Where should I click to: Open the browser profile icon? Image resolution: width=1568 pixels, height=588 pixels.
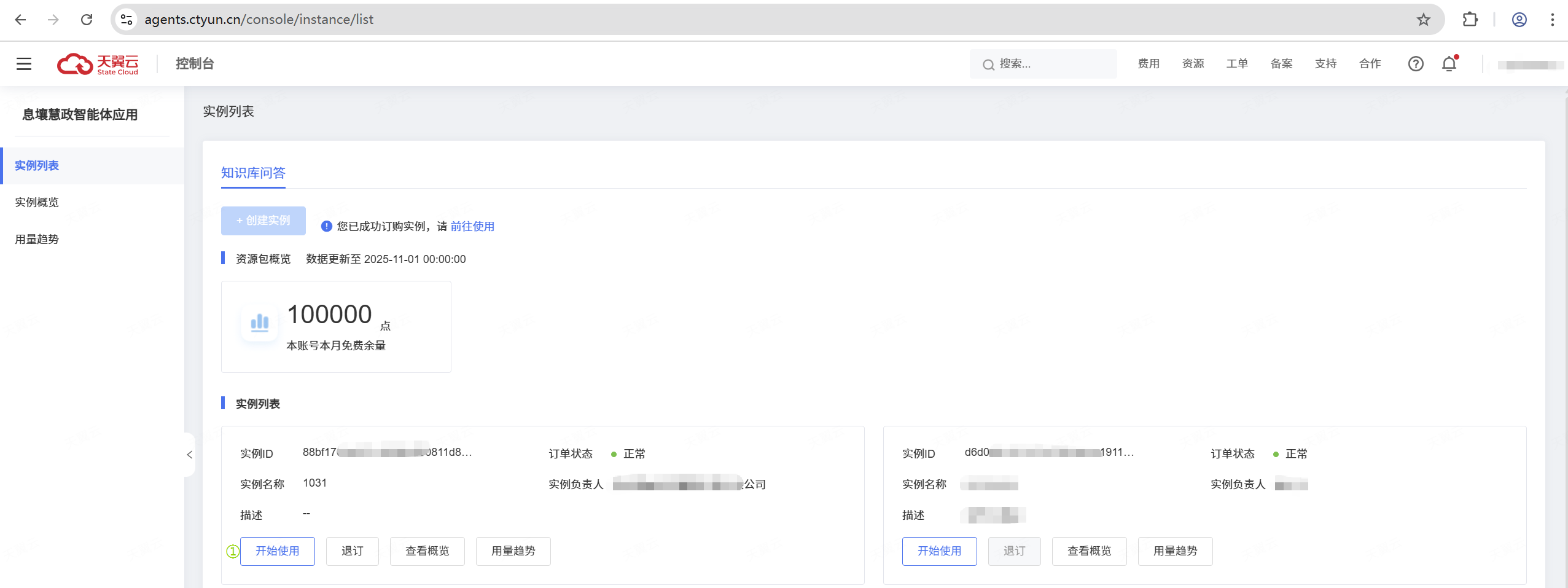coord(1519,20)
